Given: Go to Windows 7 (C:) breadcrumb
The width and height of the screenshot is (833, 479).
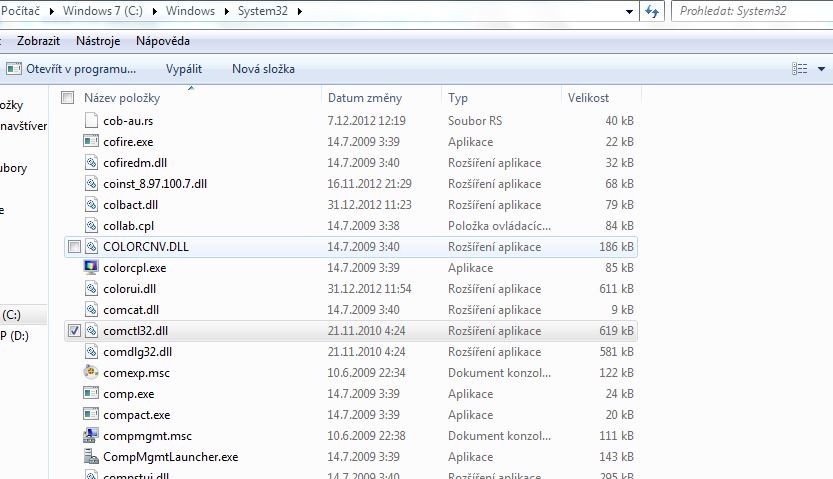Looking at the screenshot, I should tap(103, 11).
